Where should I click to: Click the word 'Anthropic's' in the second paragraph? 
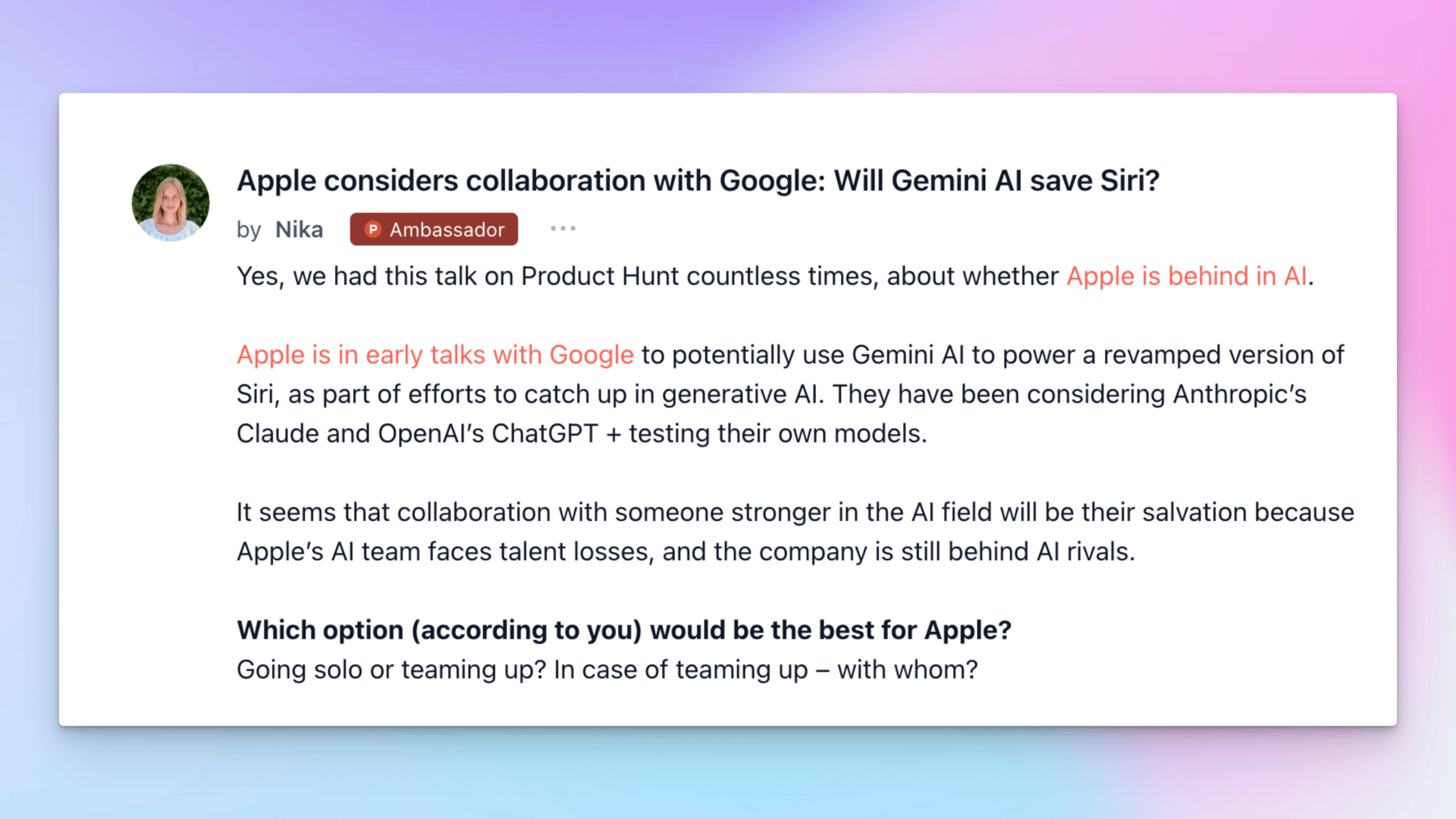click(x=1240, y=394)
